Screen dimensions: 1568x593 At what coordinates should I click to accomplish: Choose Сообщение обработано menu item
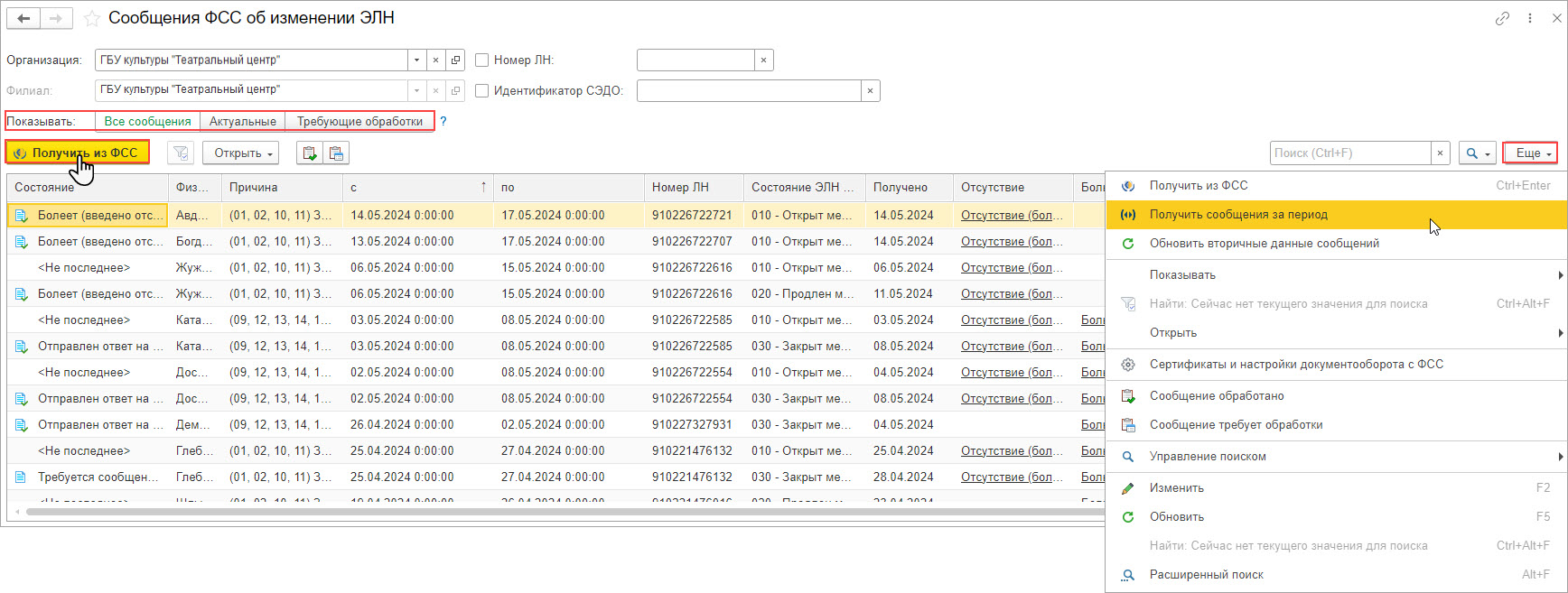[x=1336, y=396]
